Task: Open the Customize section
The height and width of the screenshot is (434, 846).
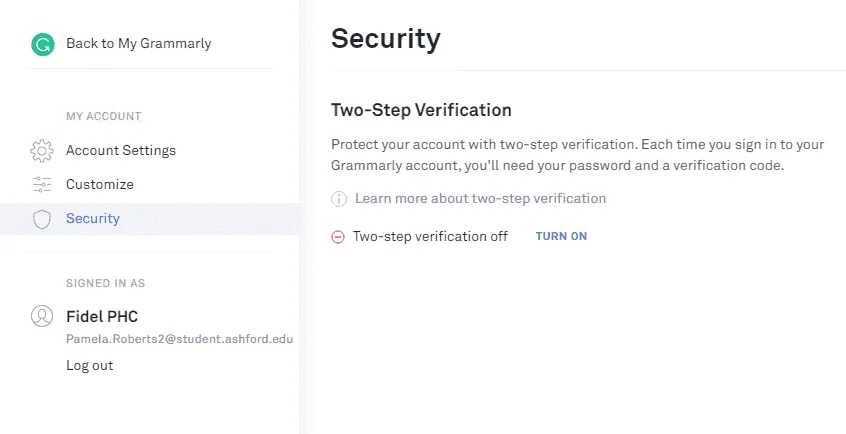Action: click(x=100, y=185)
